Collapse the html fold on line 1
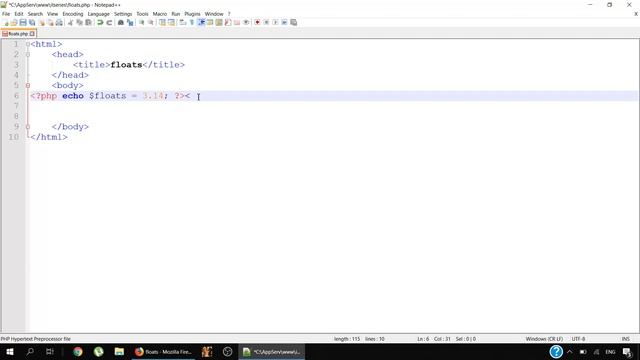Viewport: 640px width, 360px height. (x=28, y=44)
